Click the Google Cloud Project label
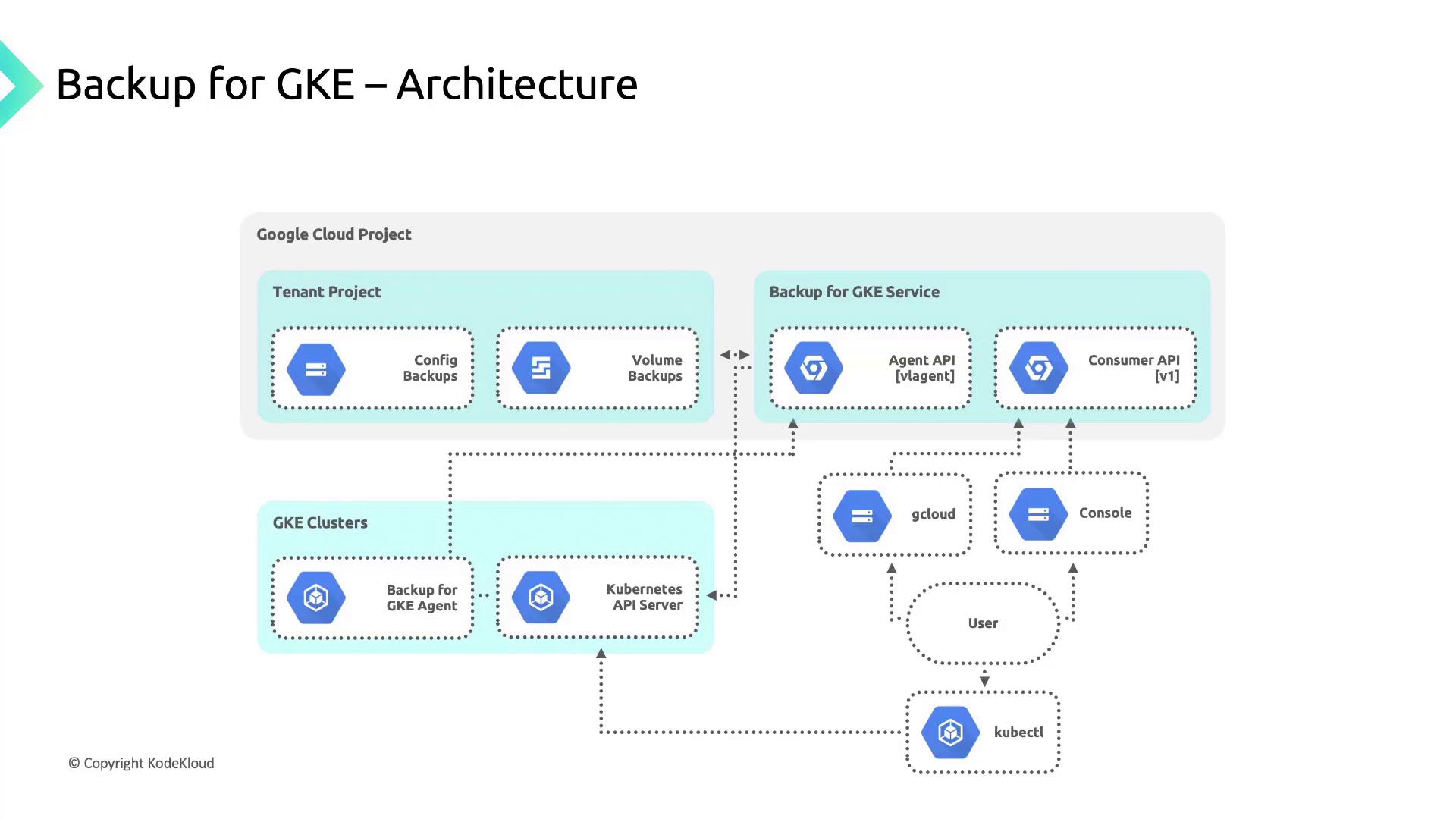 [x=334, y=234]
